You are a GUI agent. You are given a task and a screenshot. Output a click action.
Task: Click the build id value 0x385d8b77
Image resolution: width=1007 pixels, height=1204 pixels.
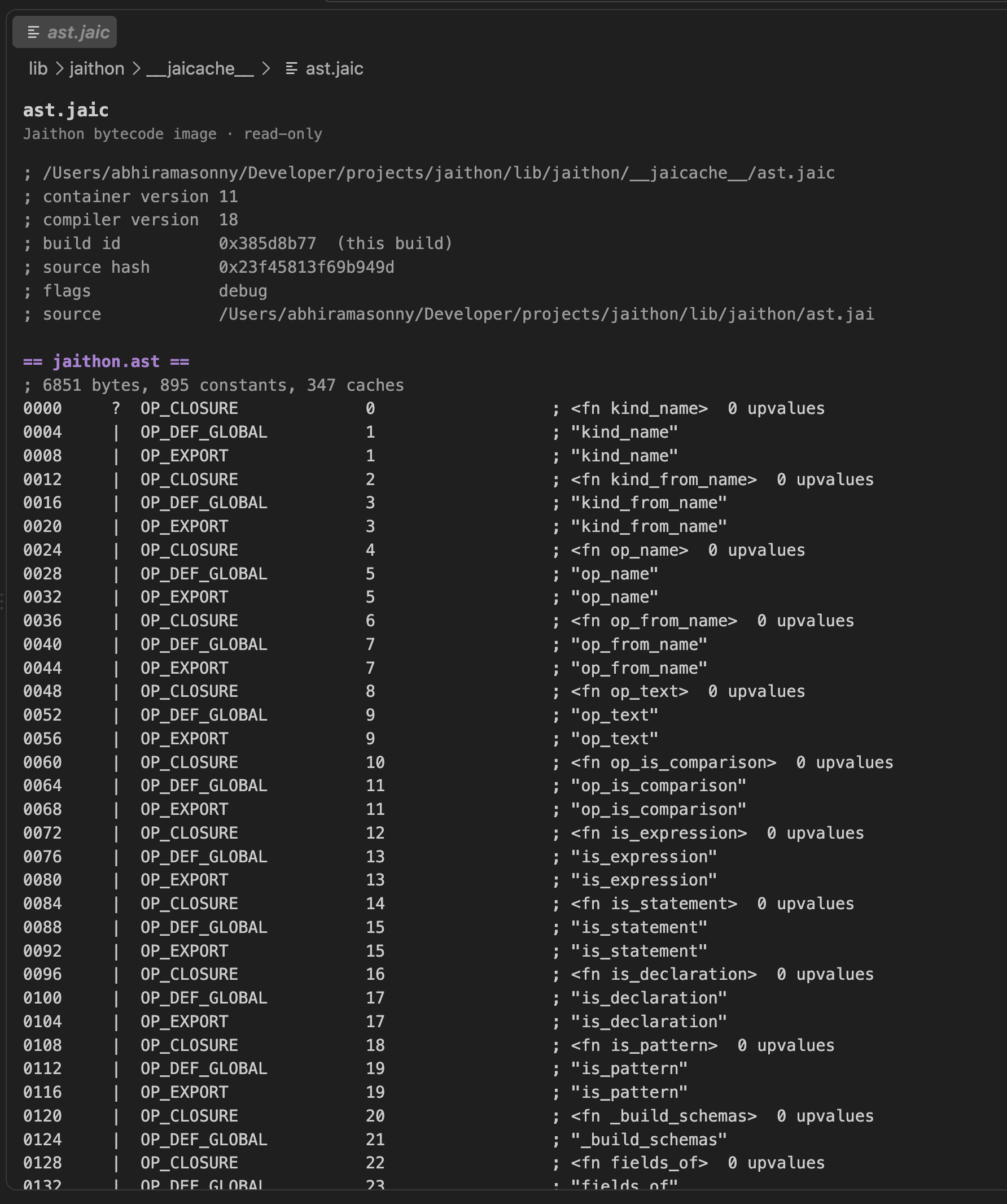coord(267,243)
